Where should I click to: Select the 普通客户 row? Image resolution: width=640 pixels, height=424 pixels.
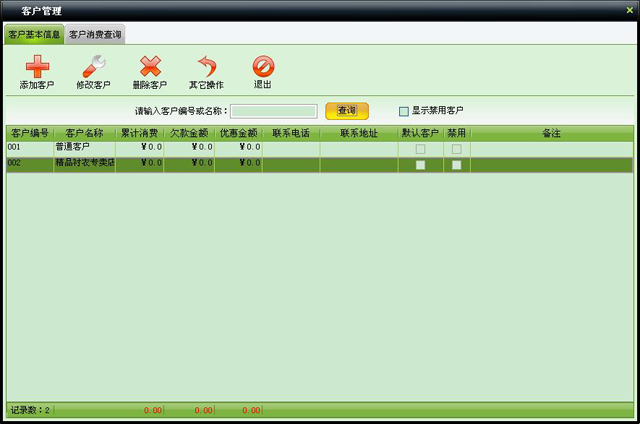[84, 148]
